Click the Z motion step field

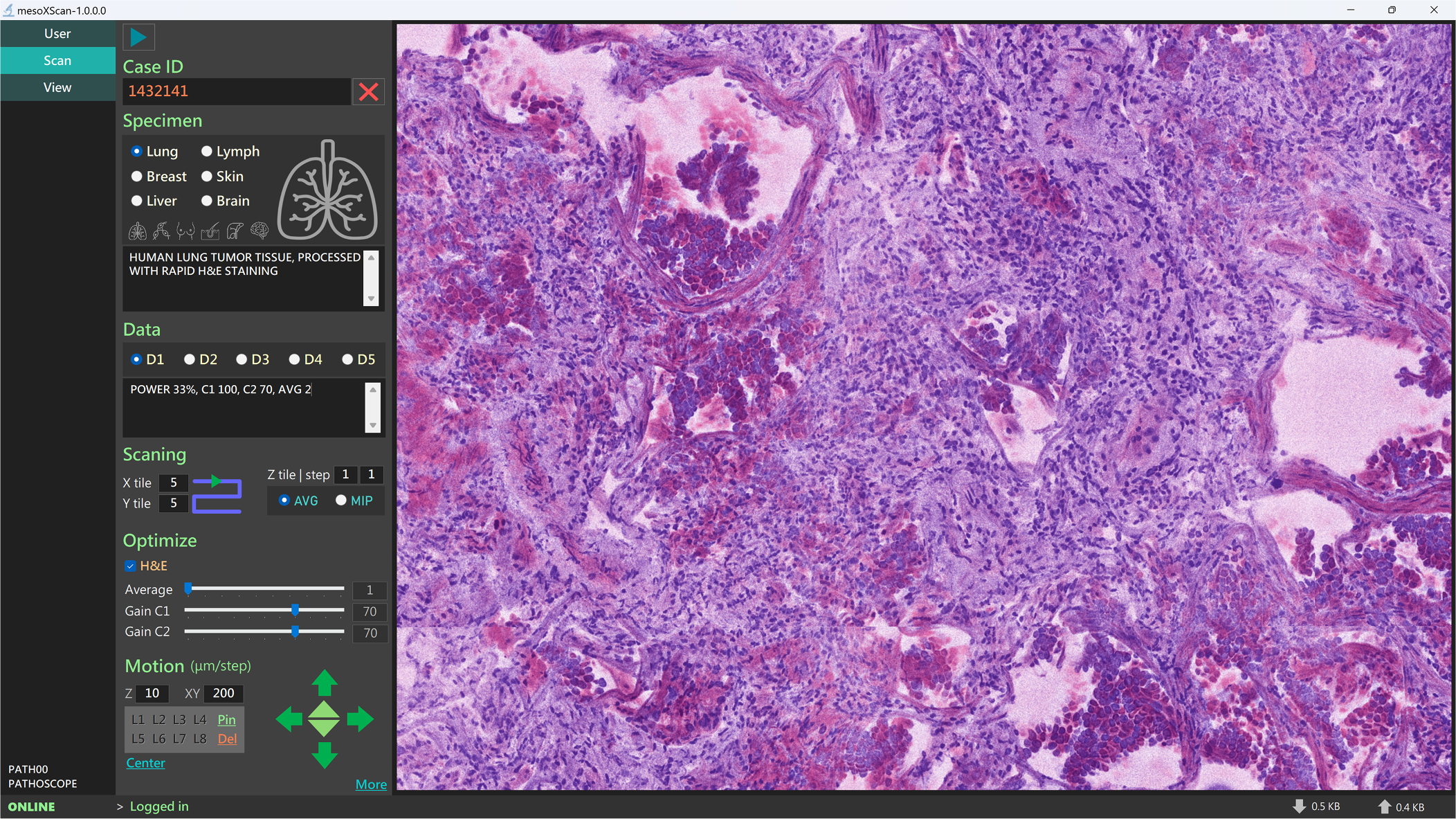coord(152,693)
